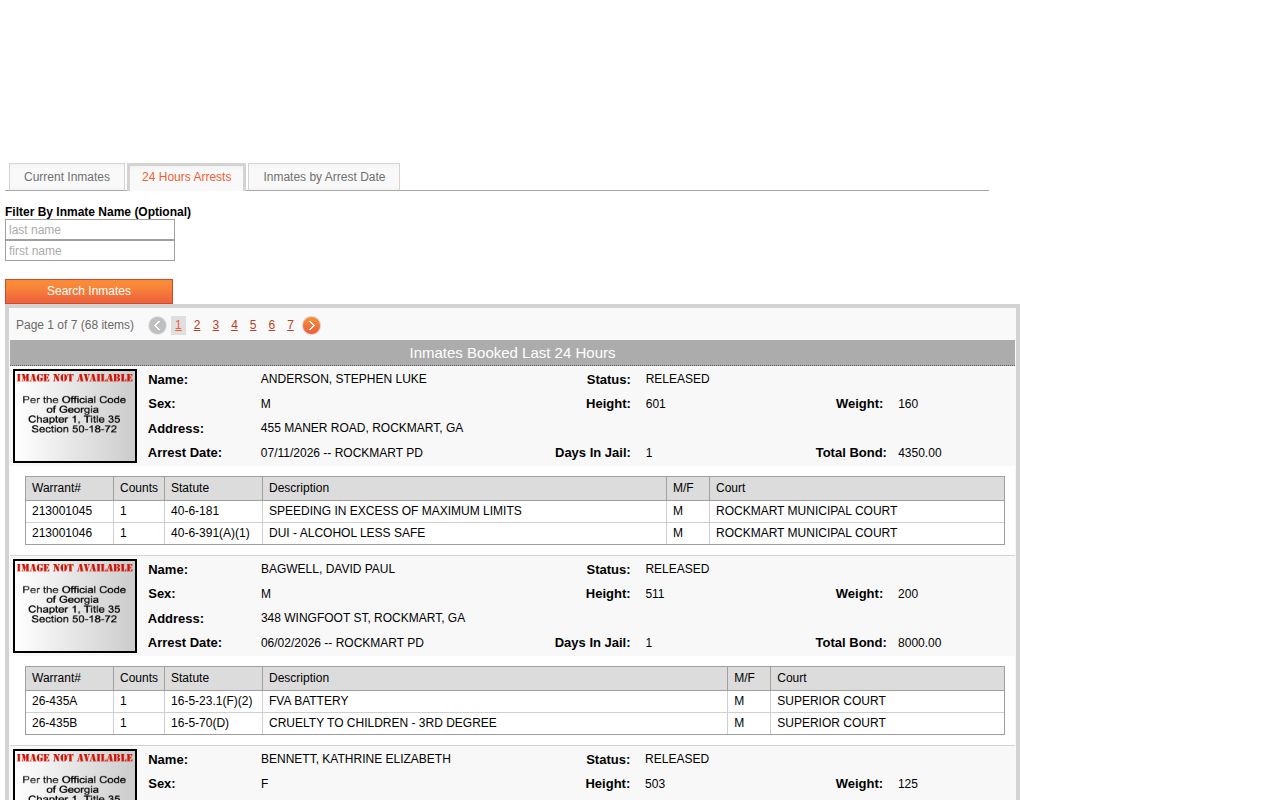Select the 24 Hours Arrests tab

pos(186,177)
